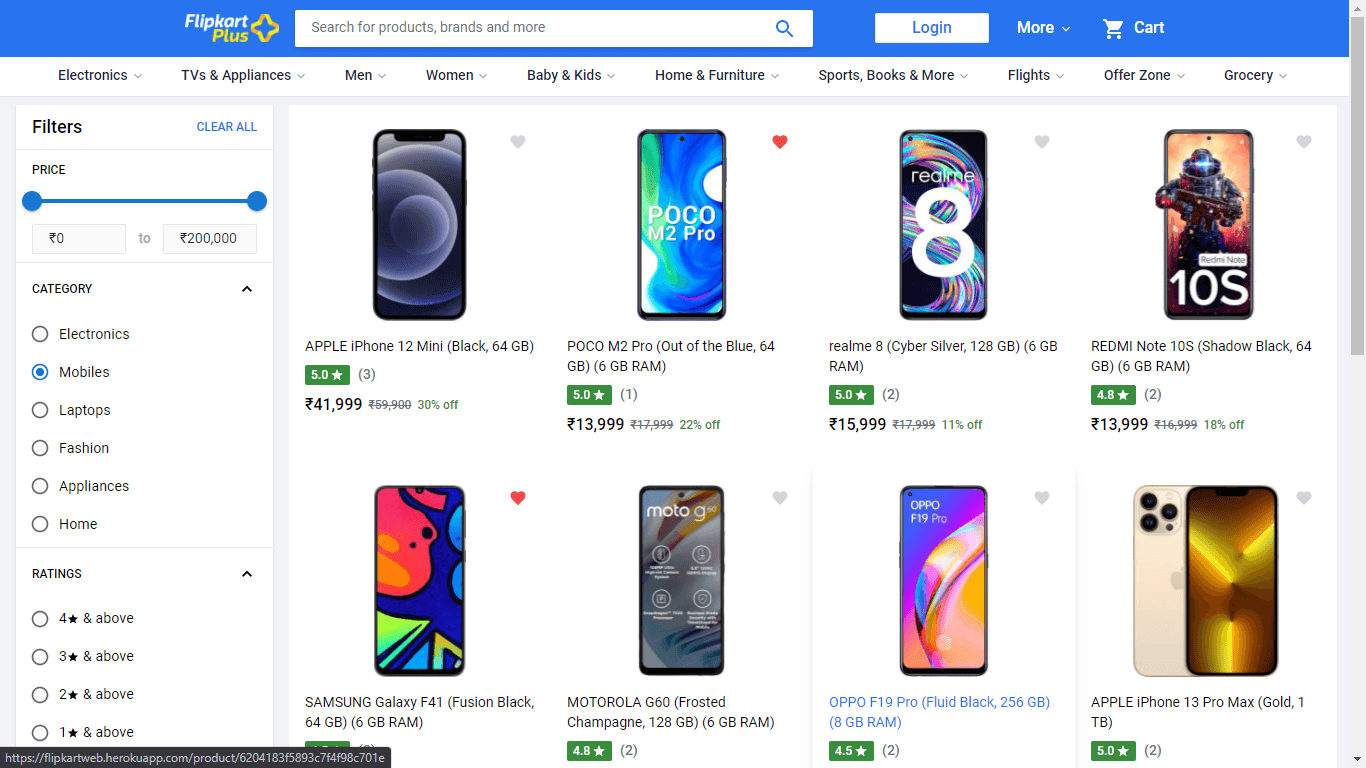Open the More dropdown in header
The width and height of the screenshot is (1366, 768).
click(x=1044, y=28)
